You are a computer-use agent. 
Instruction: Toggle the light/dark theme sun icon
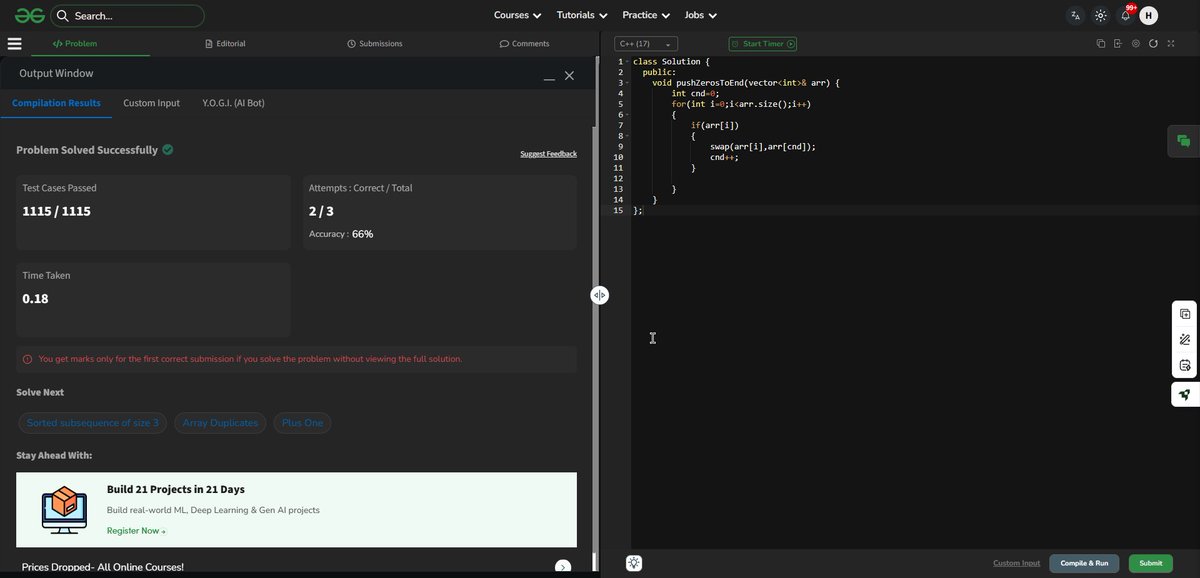[1100, 15]
